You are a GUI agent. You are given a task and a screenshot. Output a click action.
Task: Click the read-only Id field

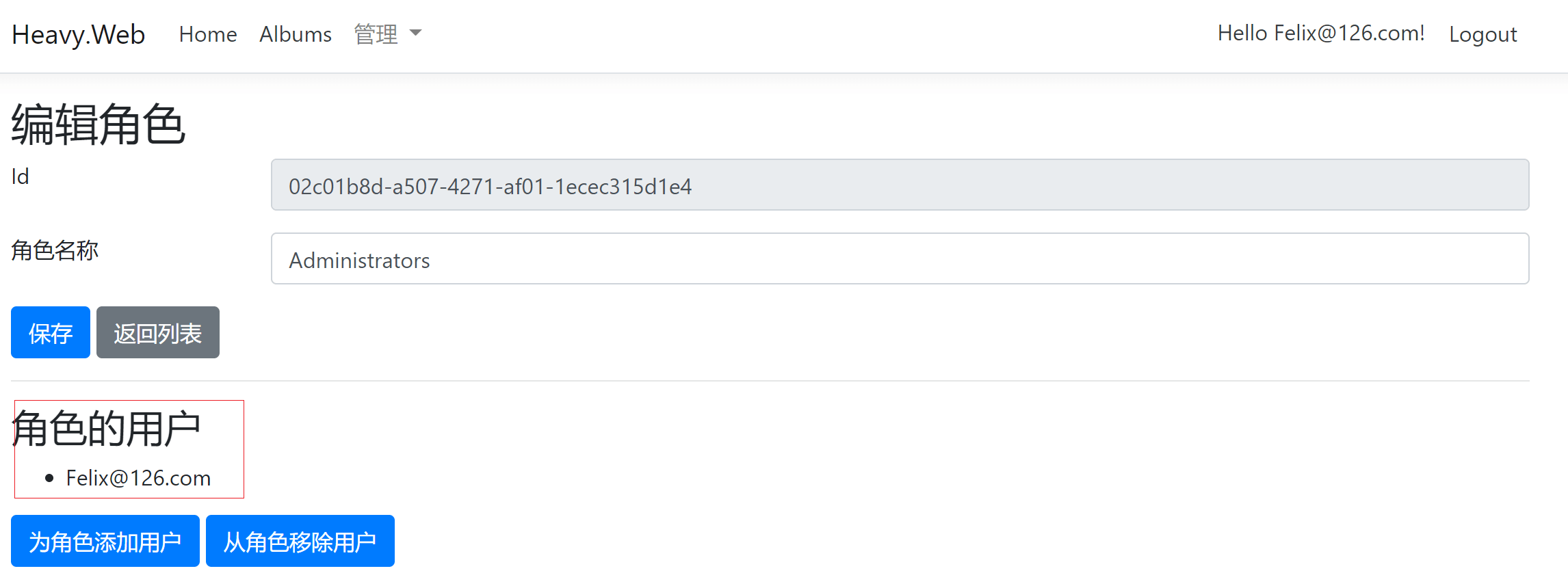pos(900,185)
